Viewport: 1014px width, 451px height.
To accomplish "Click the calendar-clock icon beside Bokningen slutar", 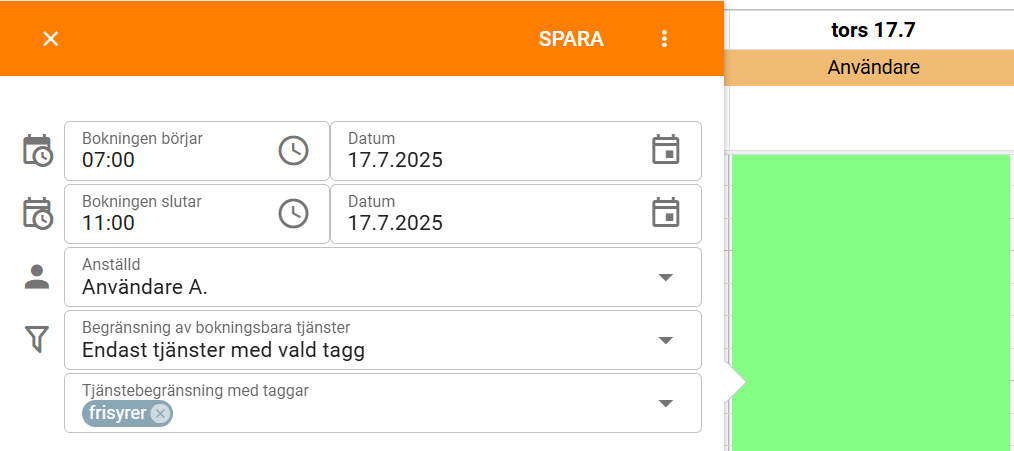I will click(38, 214).
